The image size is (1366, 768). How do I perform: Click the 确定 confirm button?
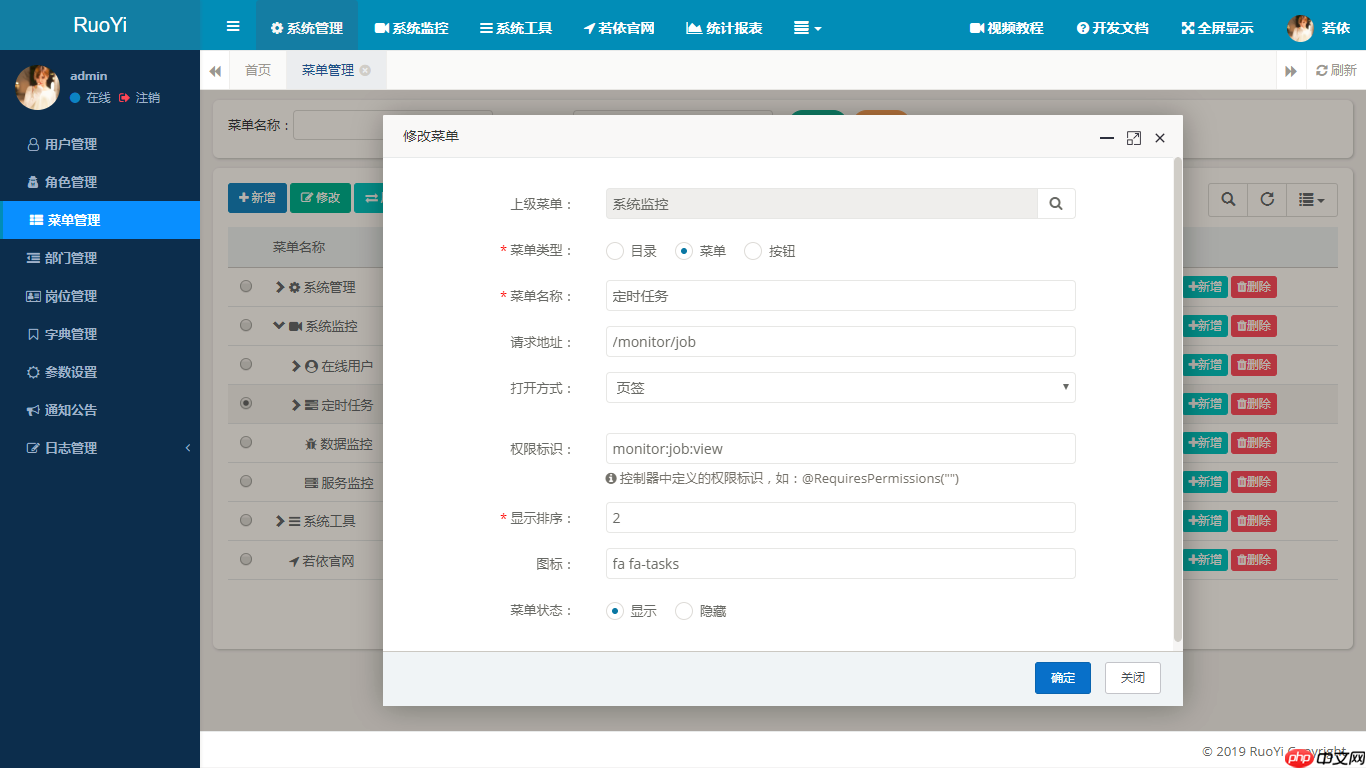point(1062,677)
